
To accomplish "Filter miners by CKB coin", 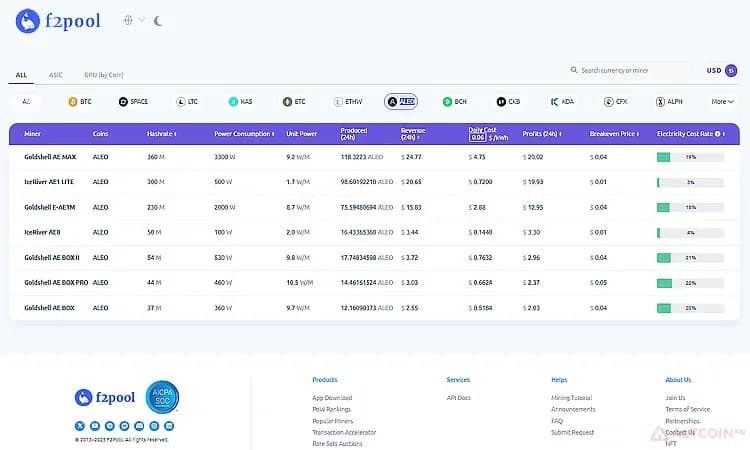I will click(508, 101).
